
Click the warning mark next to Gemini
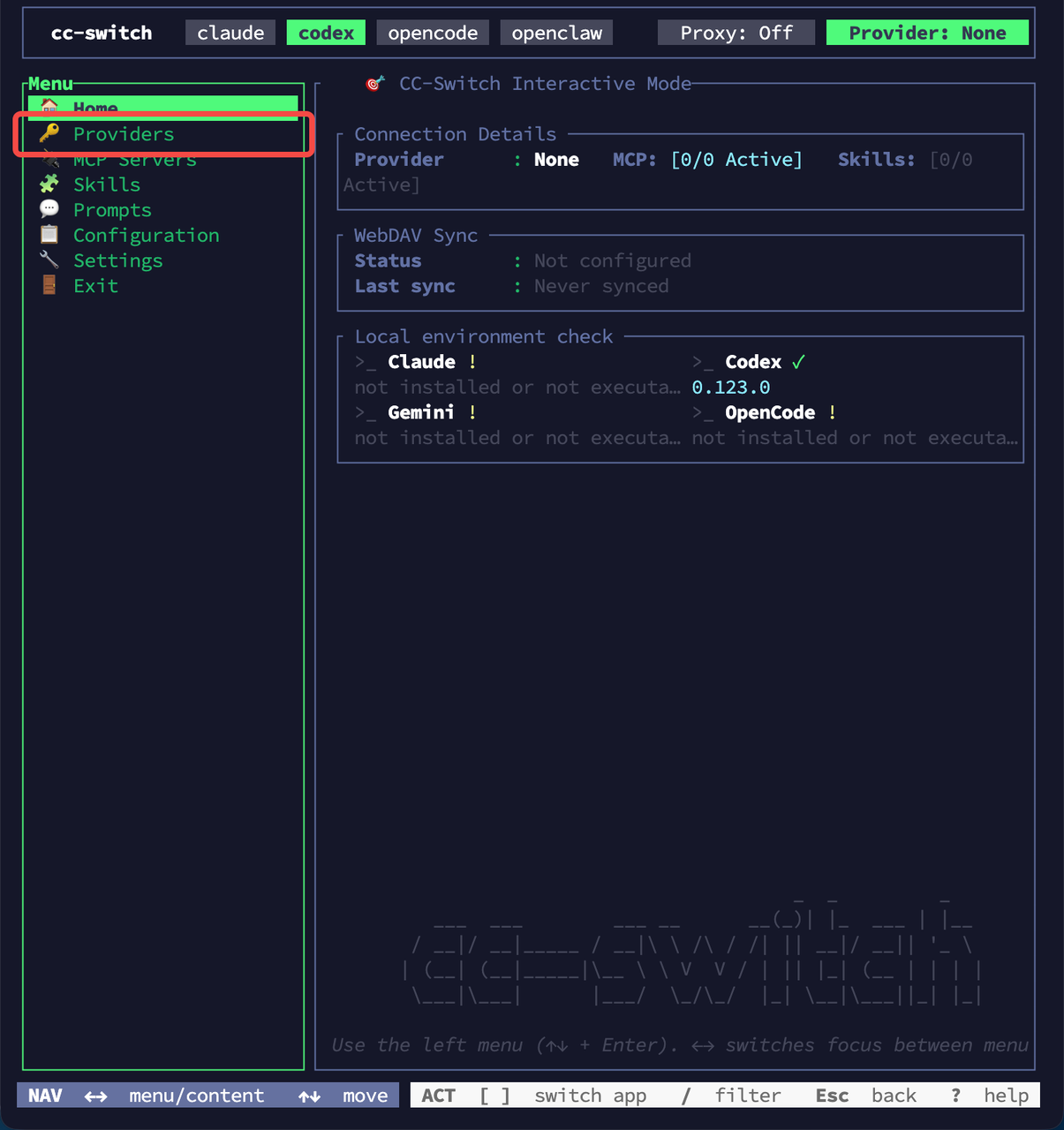tap(472, 412)
